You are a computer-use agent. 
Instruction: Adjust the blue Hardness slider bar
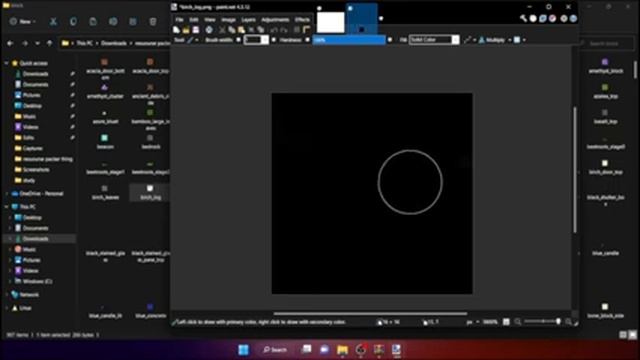[349, 40]
